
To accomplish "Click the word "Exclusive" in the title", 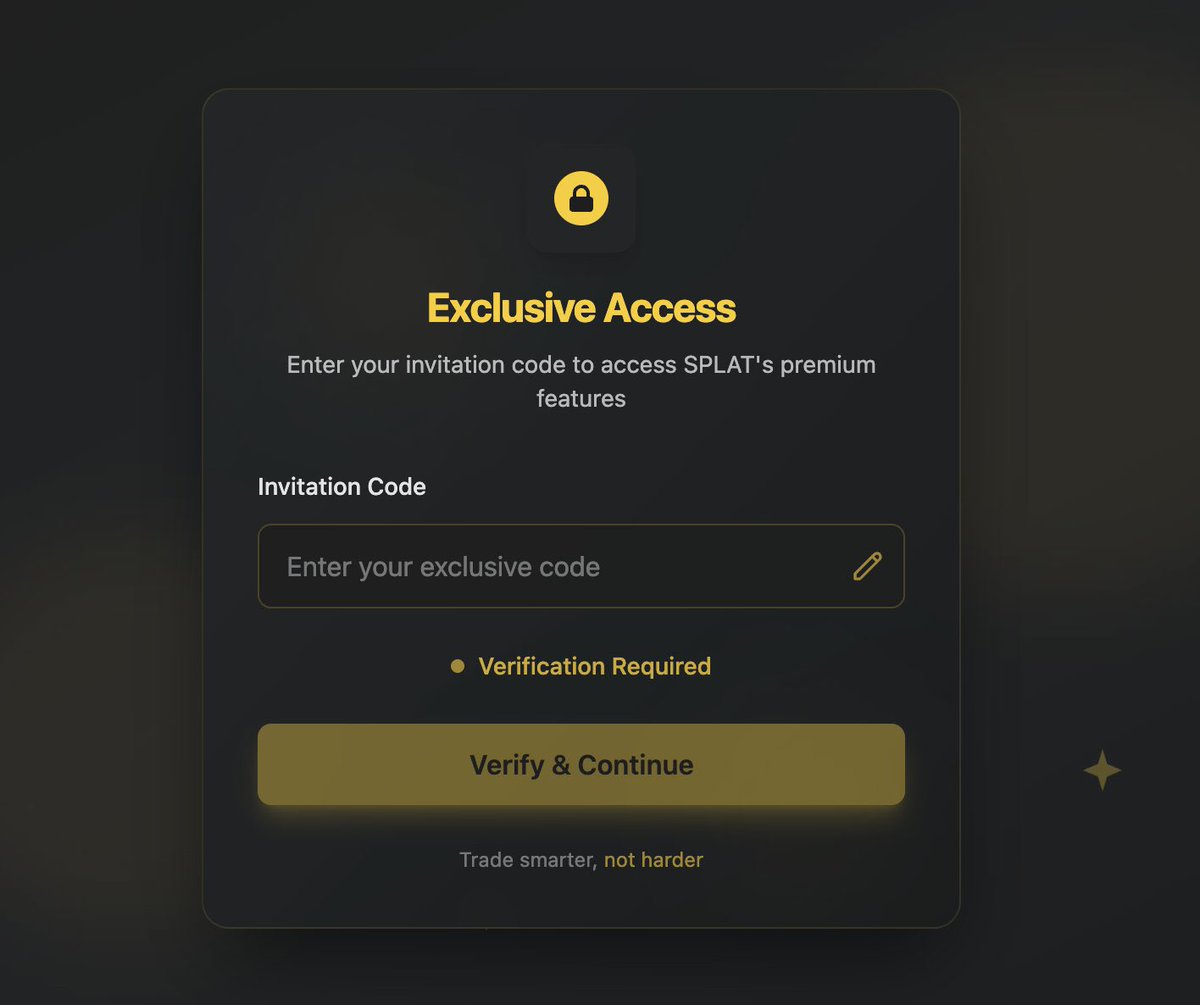I will [510, 307].
